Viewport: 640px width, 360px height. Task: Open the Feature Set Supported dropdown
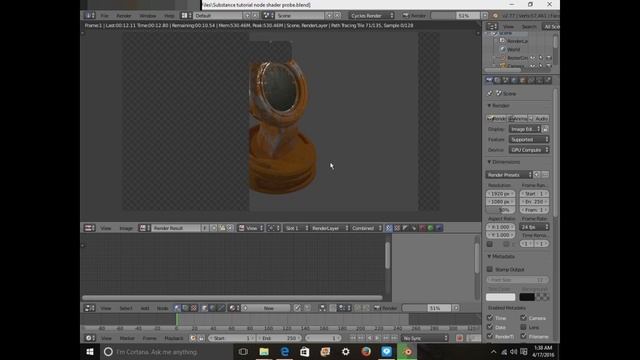coord(529,140)
